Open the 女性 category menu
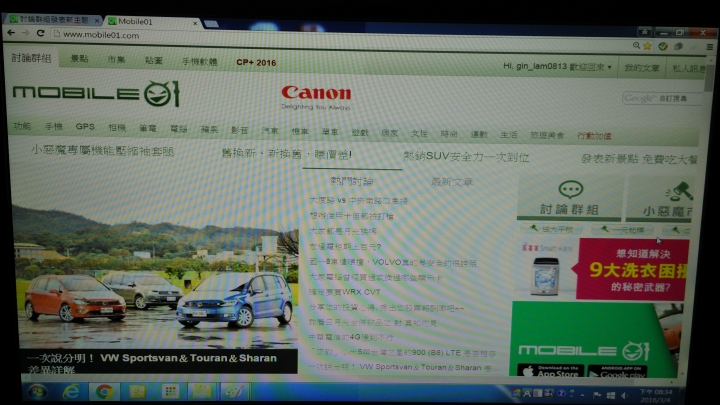720x405 pixels. pyautogui.click(x=419, y=134)
